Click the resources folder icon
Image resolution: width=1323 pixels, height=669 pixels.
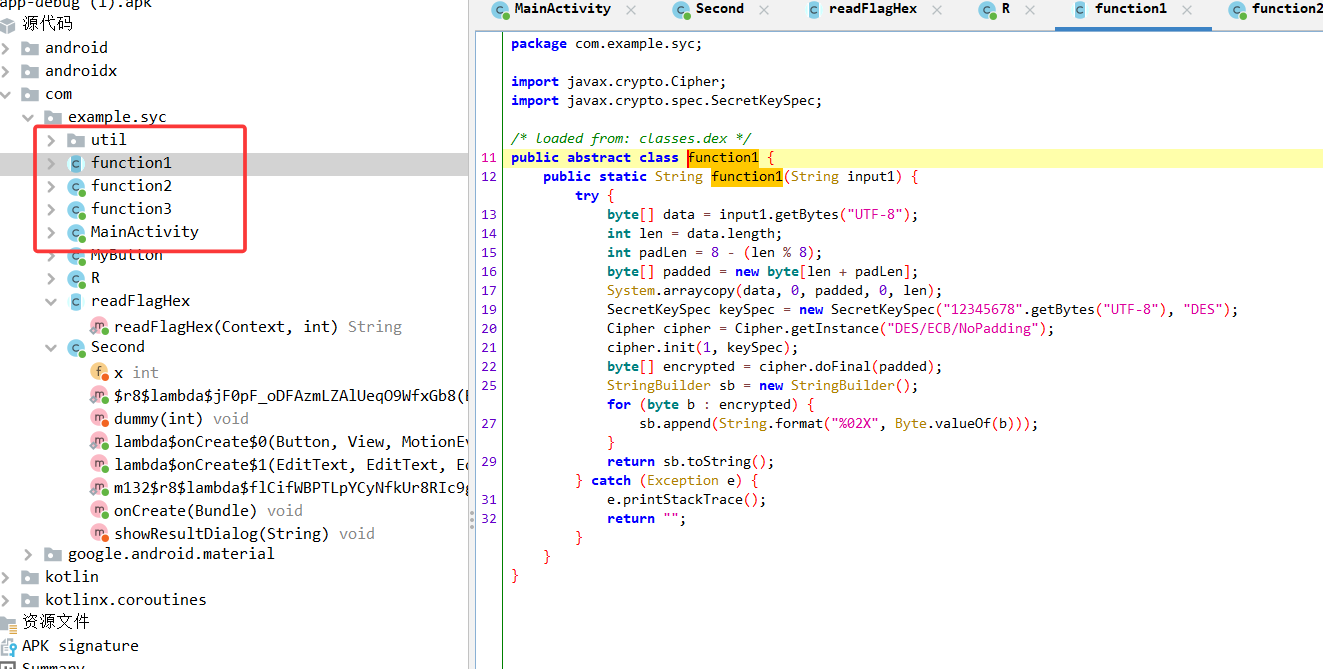pos(8,623)
